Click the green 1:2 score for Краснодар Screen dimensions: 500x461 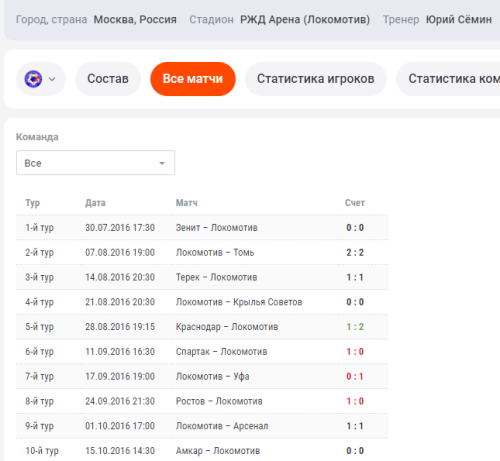[355, 327]
